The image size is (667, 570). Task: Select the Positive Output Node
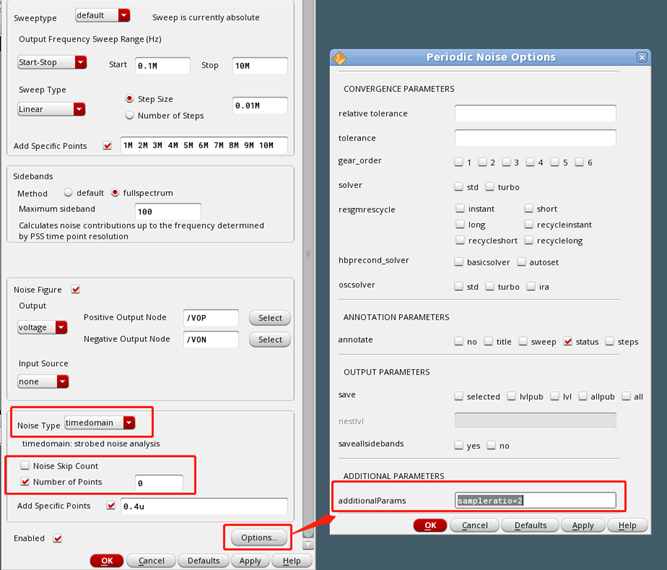click(270, 318)
